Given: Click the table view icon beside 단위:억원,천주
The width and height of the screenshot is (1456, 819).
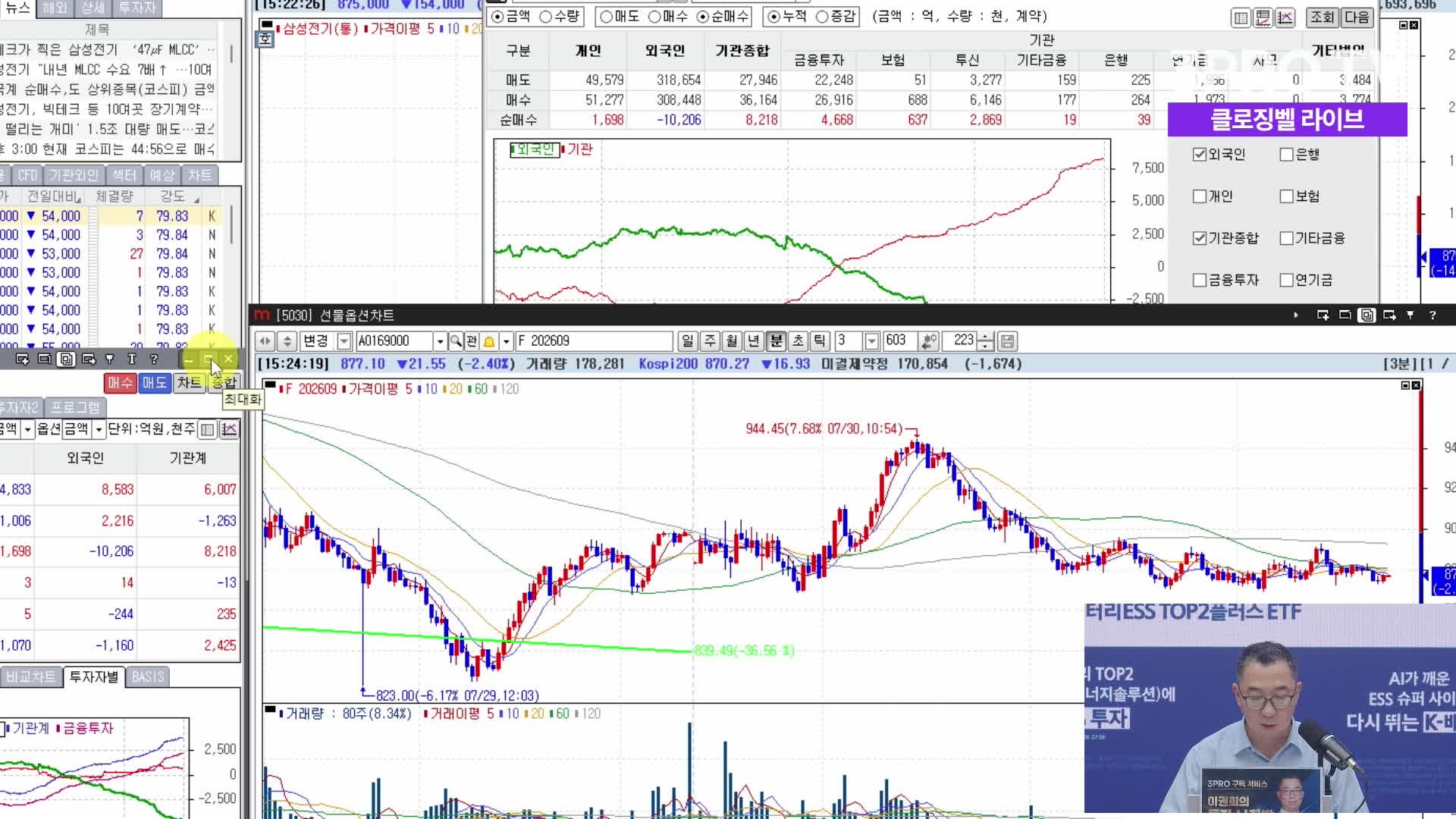Looking at the screenshot, I should (207, 430).
